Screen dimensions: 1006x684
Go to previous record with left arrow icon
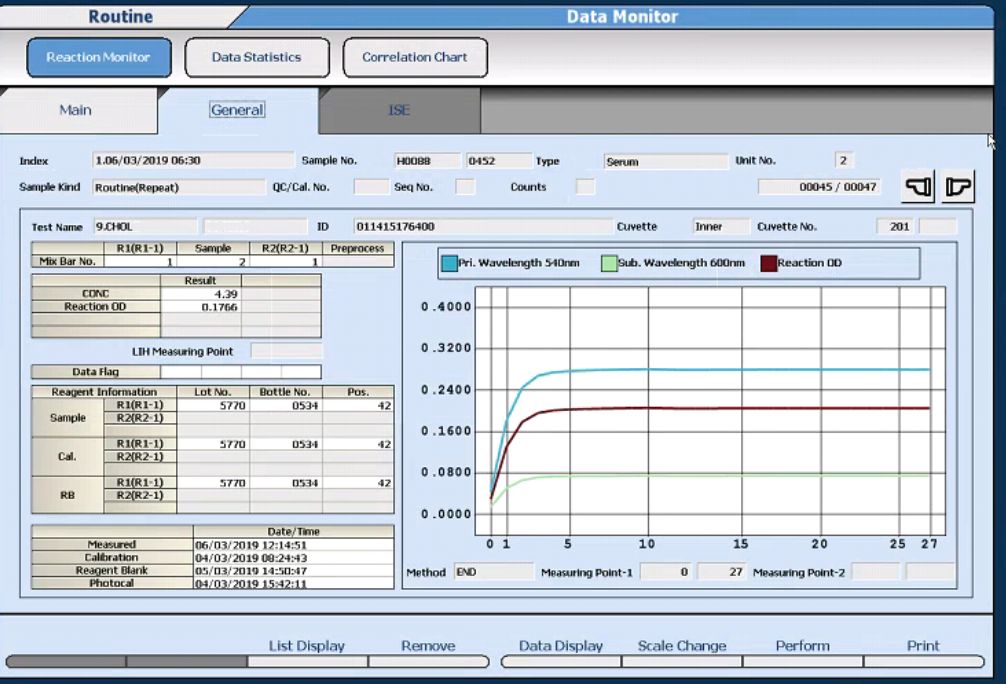pyautogui.click(x=918, y=187)
